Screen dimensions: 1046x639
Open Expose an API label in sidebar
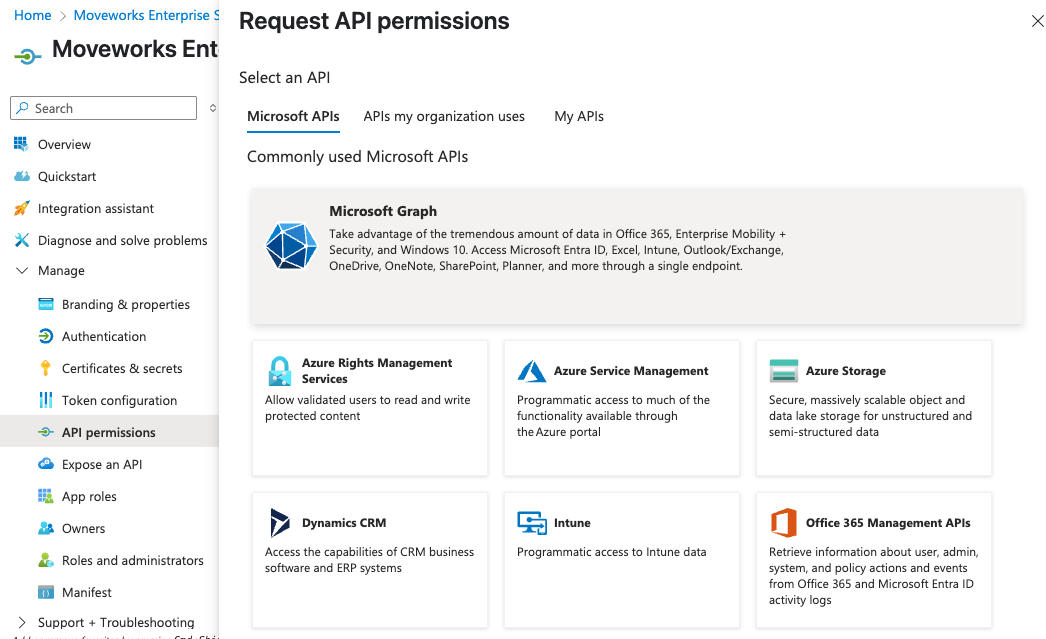click(x=102, y=464)
